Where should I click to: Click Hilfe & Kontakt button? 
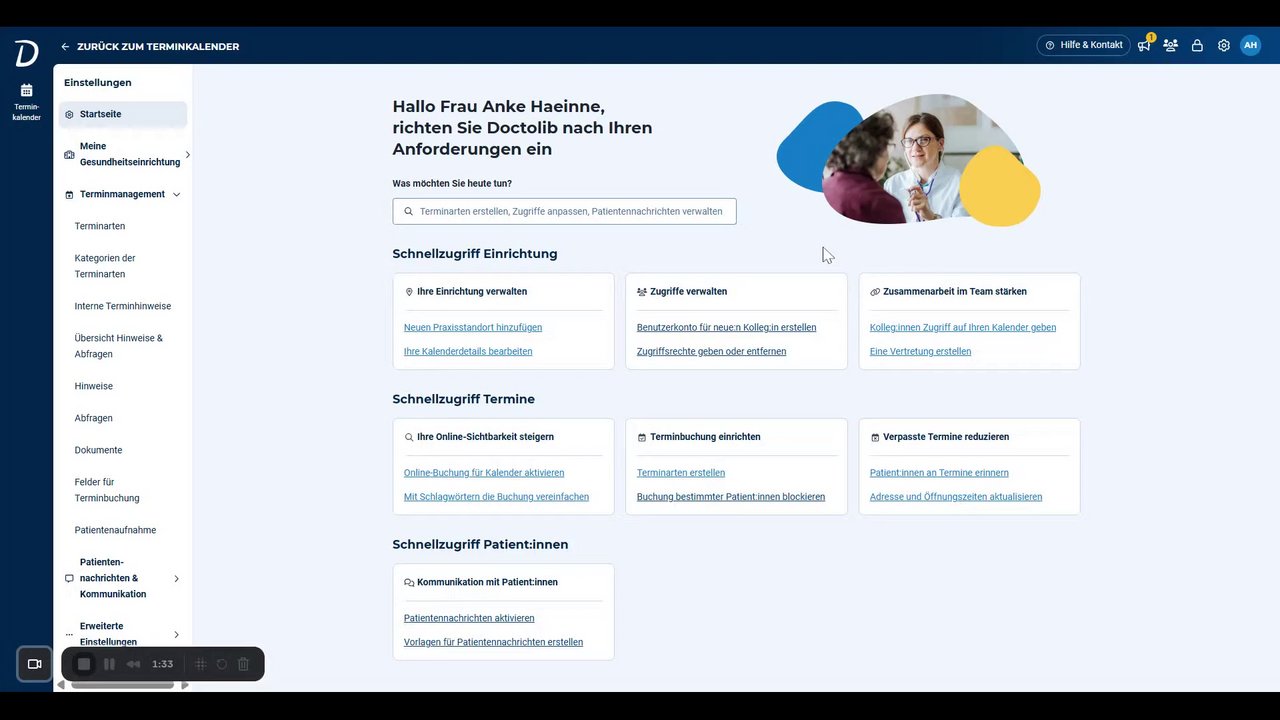pyautogui.click(x=1084, y=45)
